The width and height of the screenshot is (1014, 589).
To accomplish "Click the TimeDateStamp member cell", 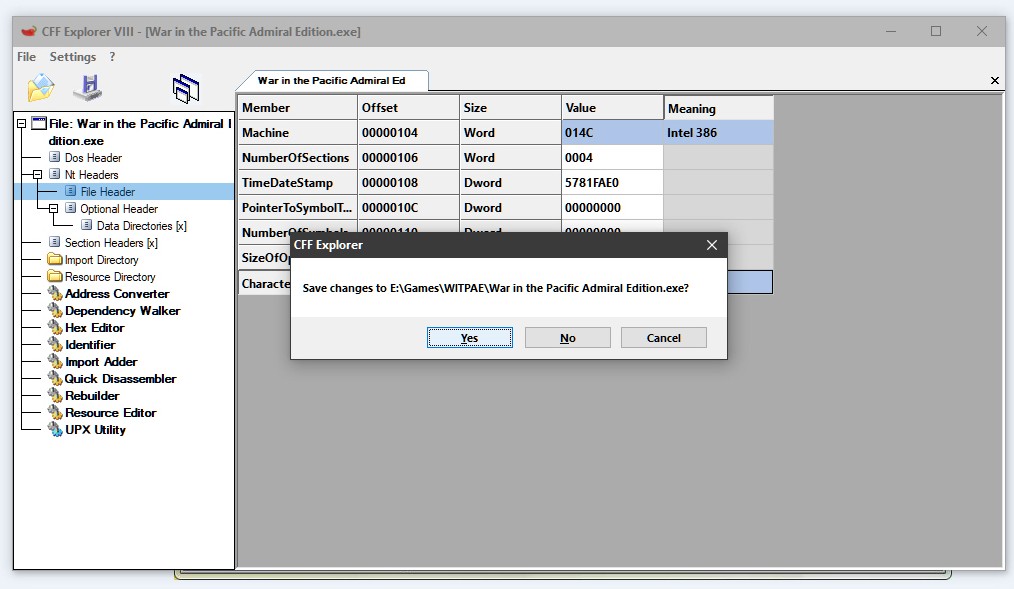I will (297, 183).
